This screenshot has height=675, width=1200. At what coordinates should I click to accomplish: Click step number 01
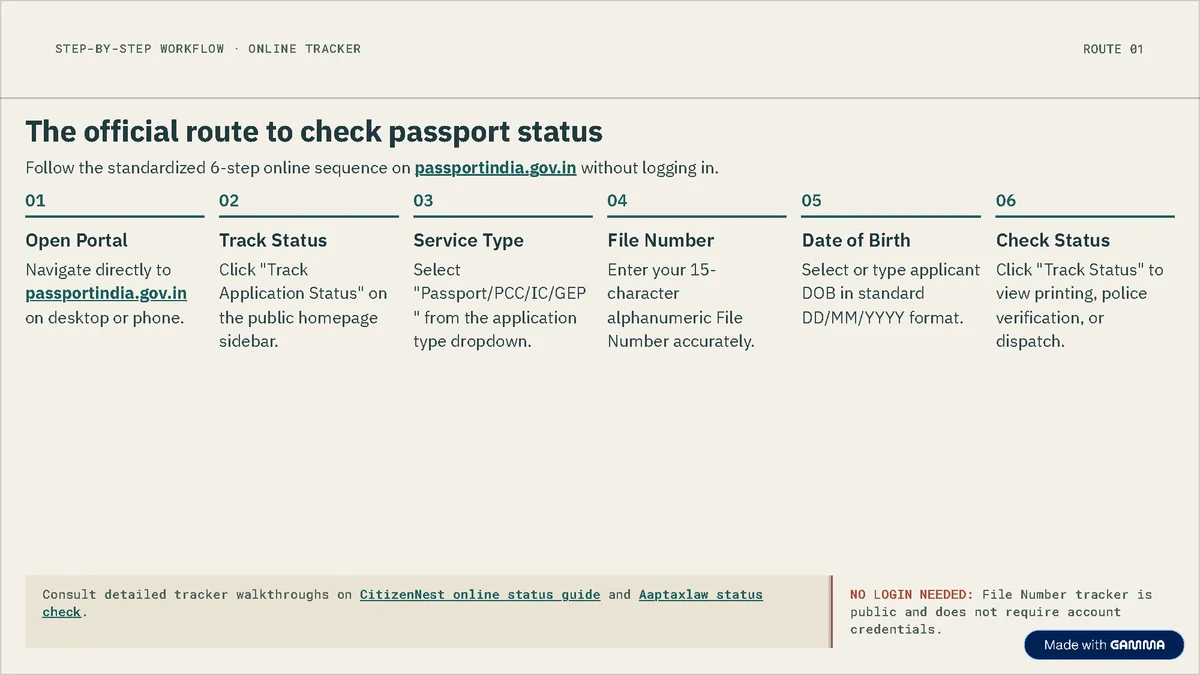click(35, 201)
